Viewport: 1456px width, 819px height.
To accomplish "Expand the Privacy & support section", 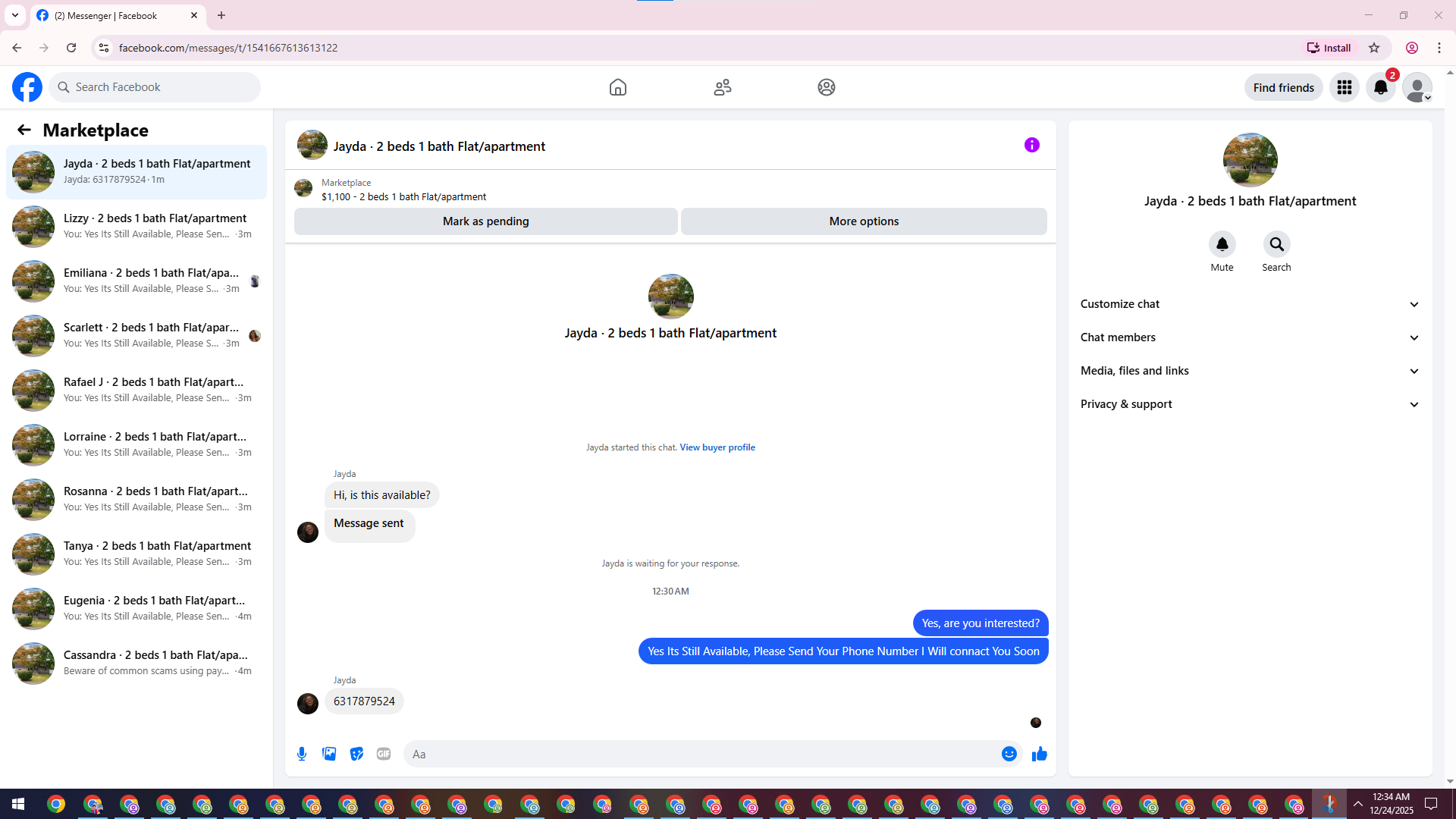I will click(1250, 404).
